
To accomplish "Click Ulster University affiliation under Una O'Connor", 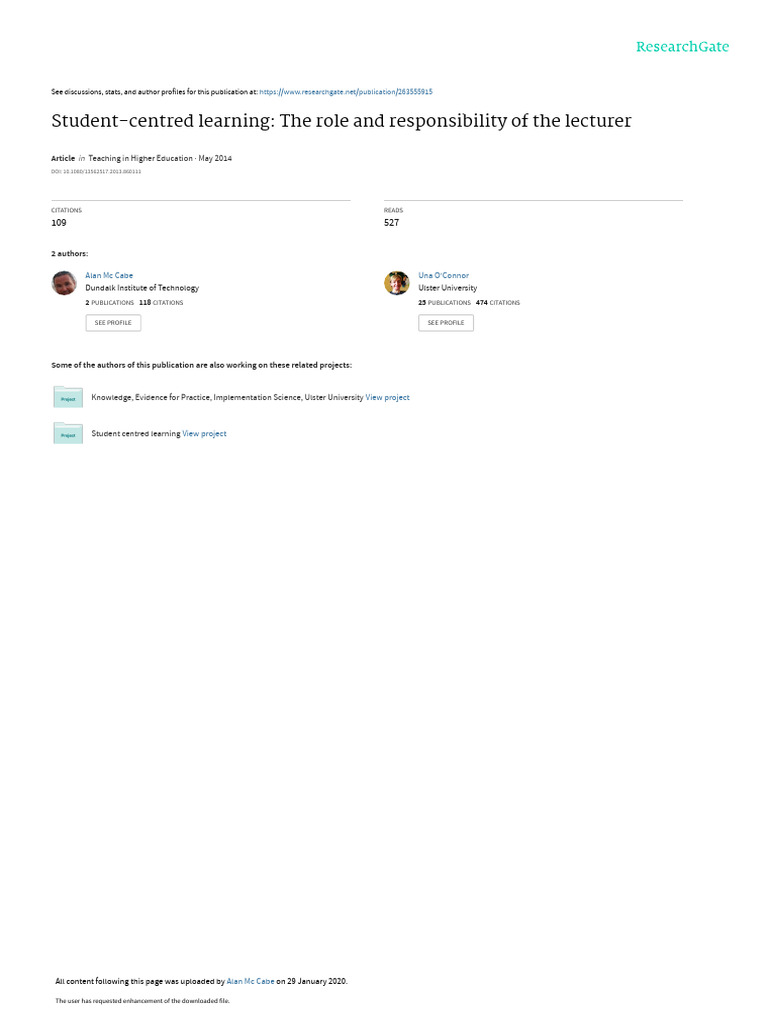I will pos(447,288).
